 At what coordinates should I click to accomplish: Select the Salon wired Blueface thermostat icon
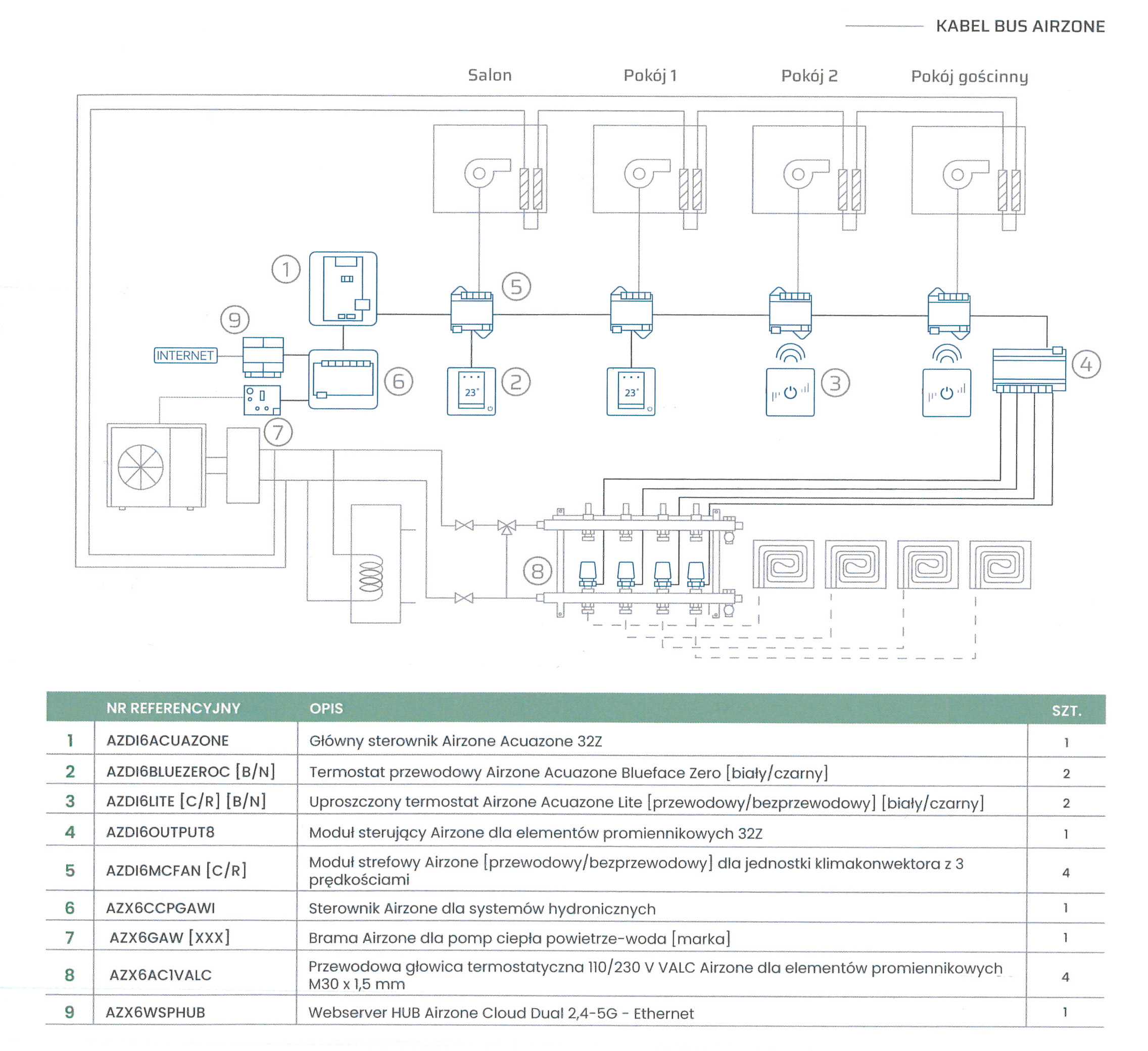471,391
